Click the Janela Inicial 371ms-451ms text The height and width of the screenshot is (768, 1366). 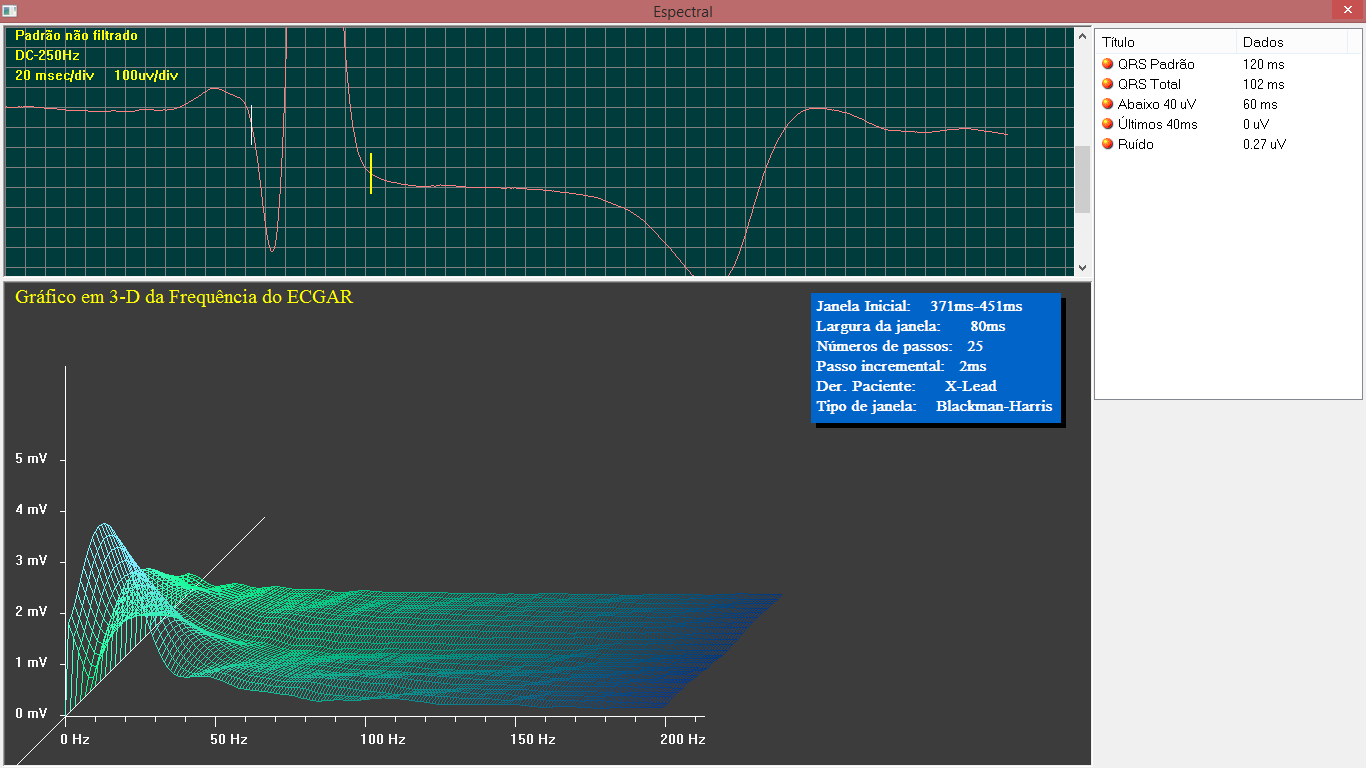(919, 306)
